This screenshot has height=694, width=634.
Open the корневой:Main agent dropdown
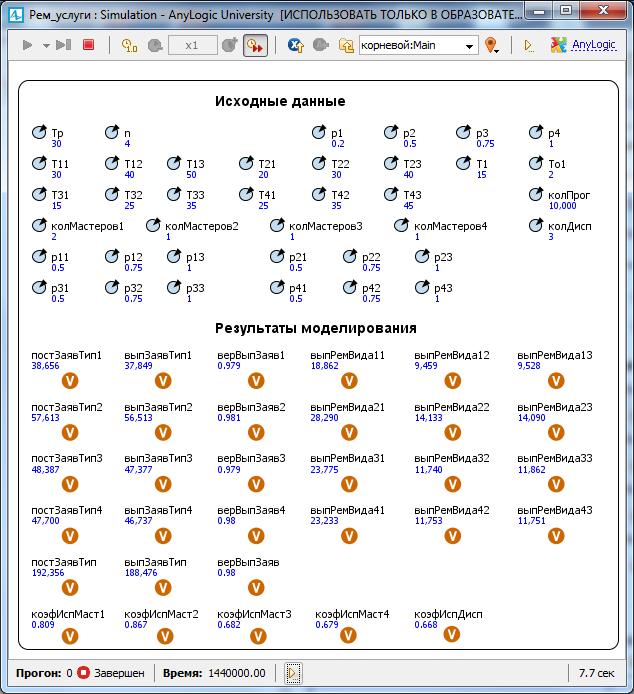(x=418, y=45)
